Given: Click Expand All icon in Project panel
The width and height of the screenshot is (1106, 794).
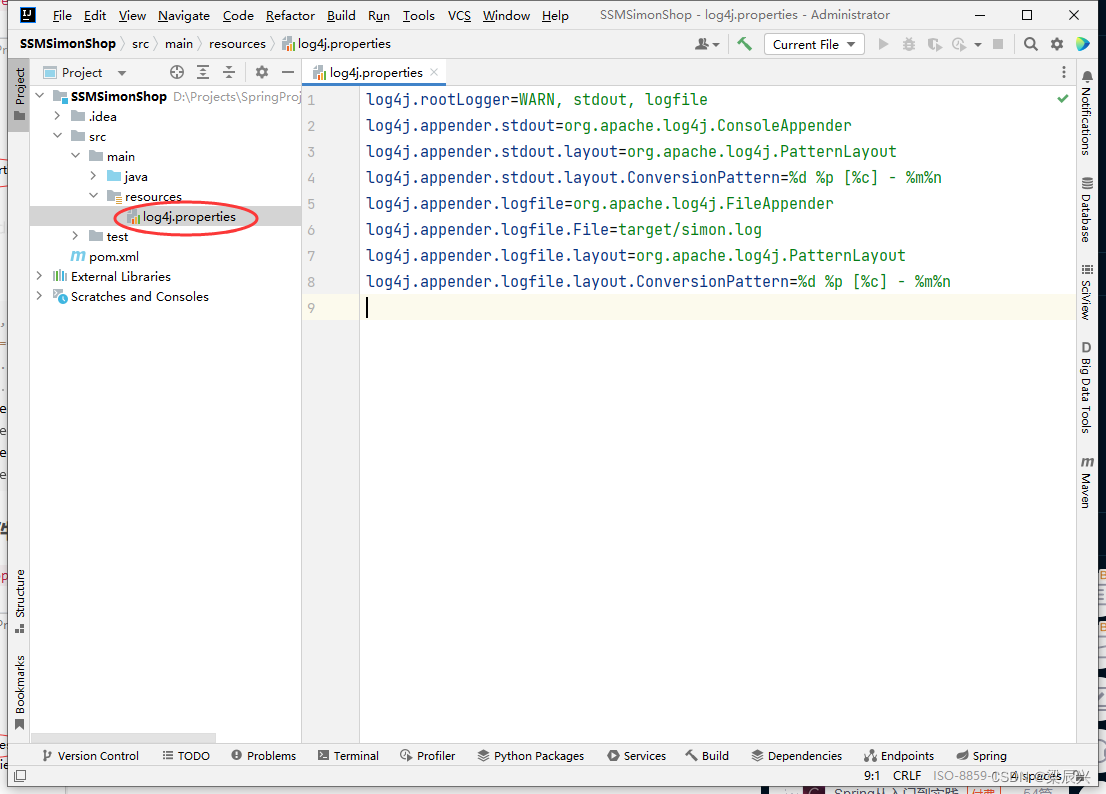Looking at the screenshot, I should [203, 72].
